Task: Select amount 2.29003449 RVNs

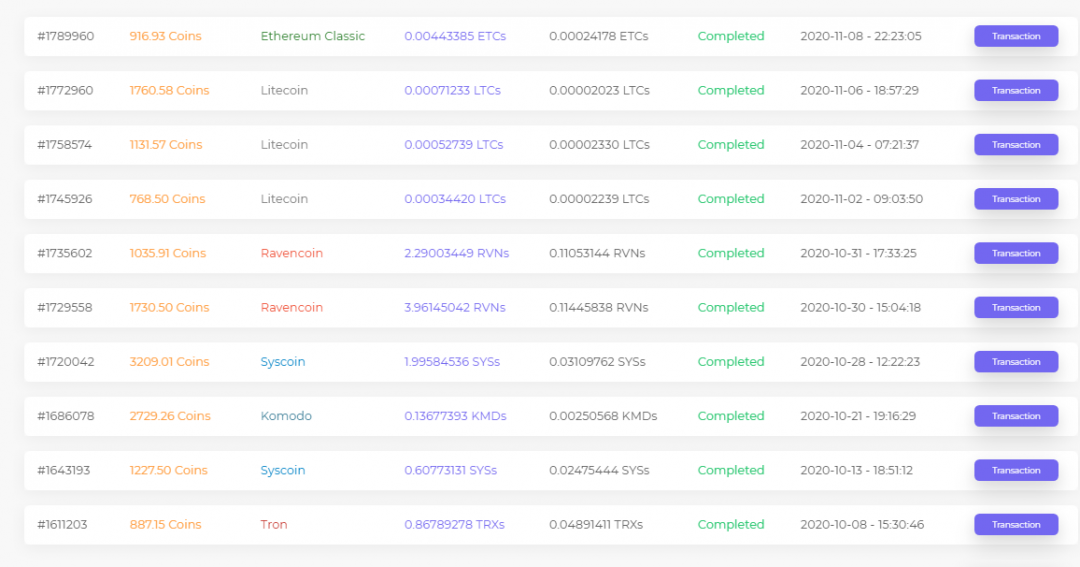Action: [x=456, y=253]
